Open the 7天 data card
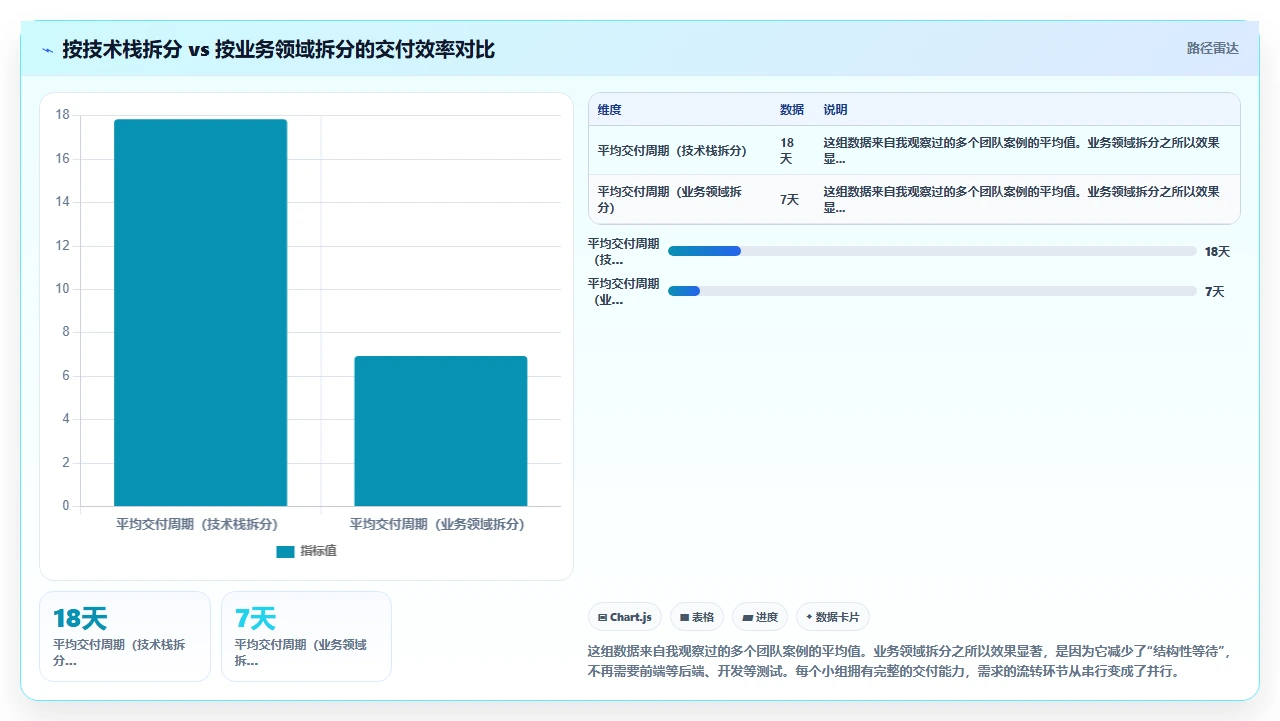 (x=306, y=636)
